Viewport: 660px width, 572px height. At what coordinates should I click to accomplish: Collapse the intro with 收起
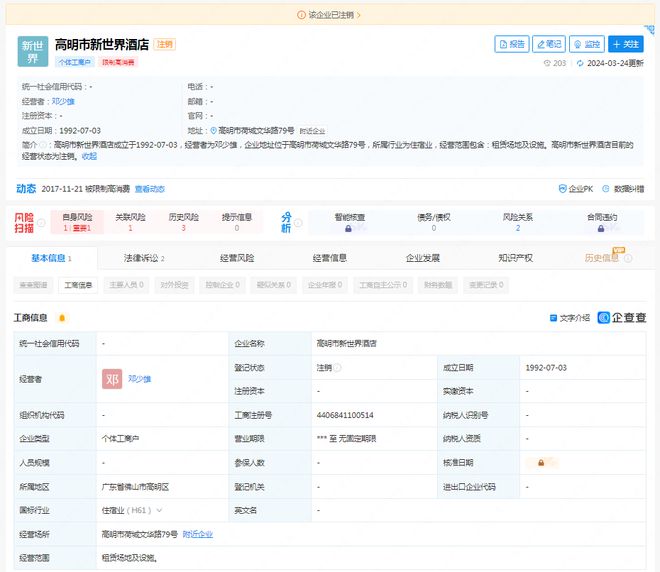(x=89, y=156)
